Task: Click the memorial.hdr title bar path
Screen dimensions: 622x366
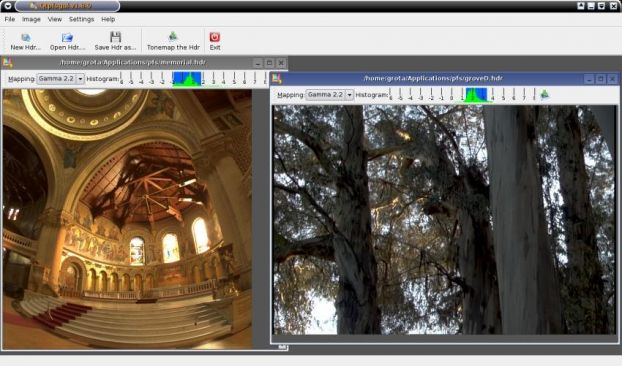Action: [x=132, y=62]
